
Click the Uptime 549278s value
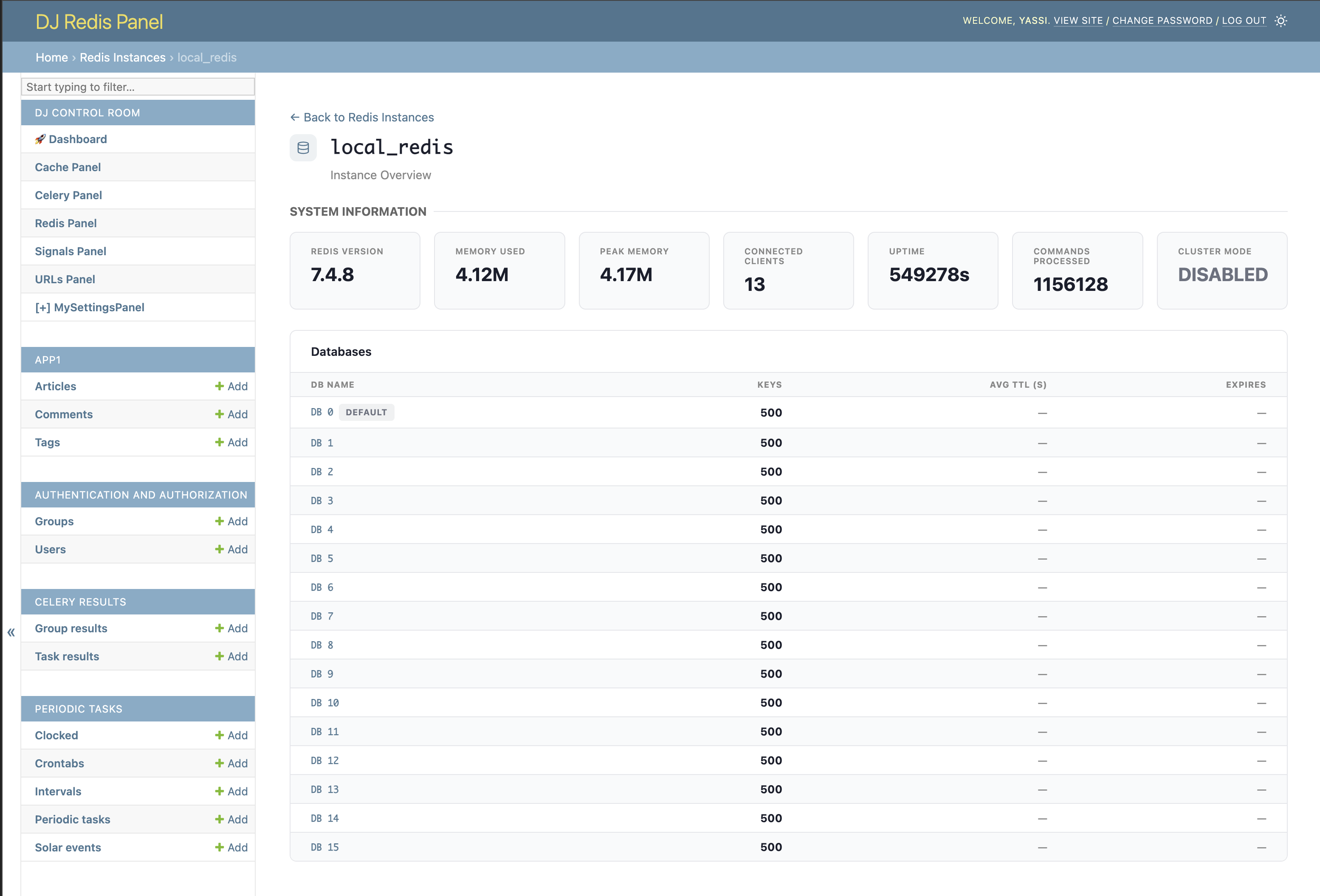click(x=929, y=275)
